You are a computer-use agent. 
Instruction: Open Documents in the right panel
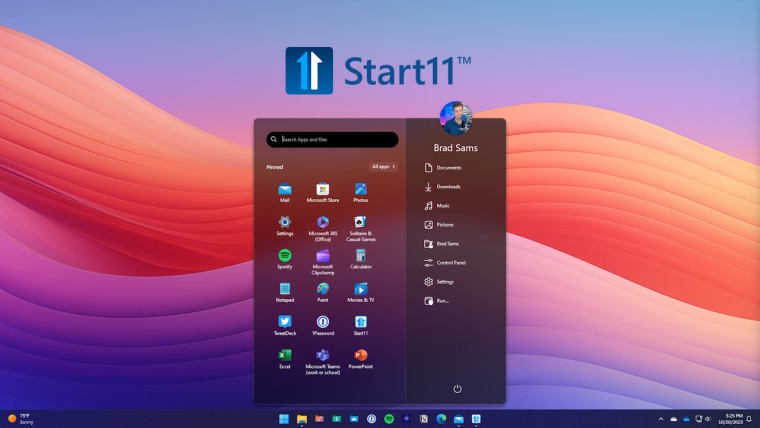point(447,168)
